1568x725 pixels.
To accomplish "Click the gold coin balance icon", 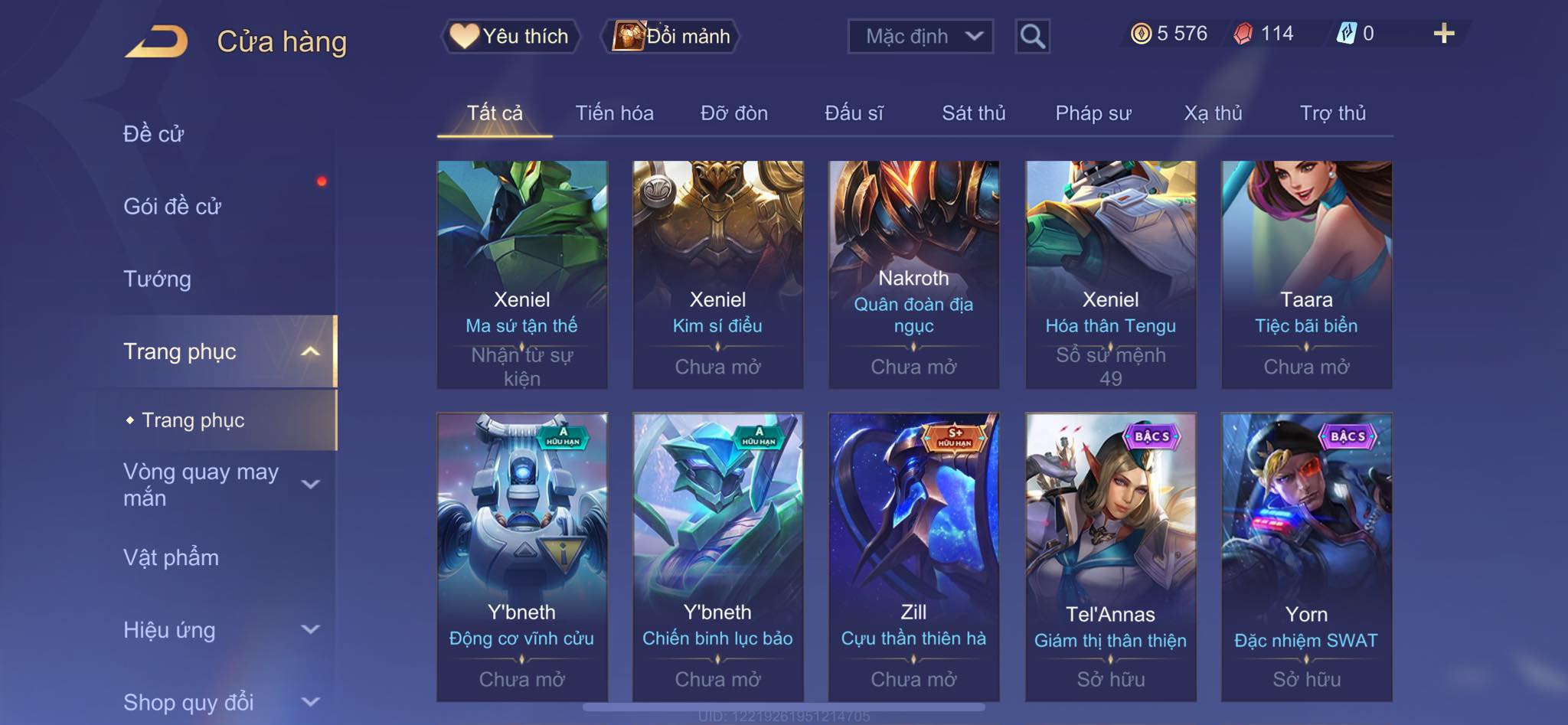I will pyautogui.click(x=1141, y=34).
